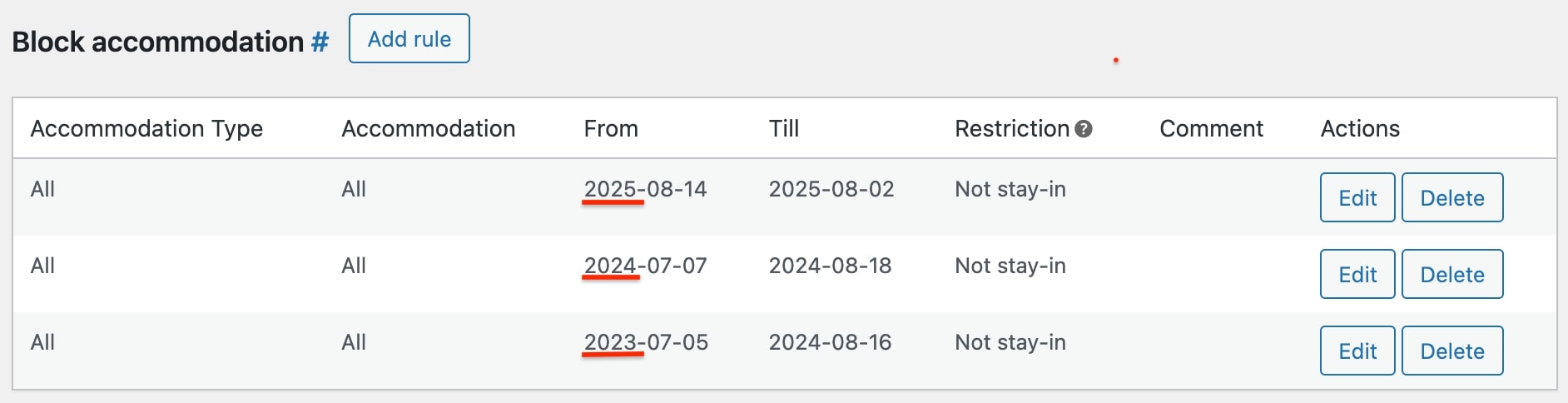Click the From column header

[611, 129]
